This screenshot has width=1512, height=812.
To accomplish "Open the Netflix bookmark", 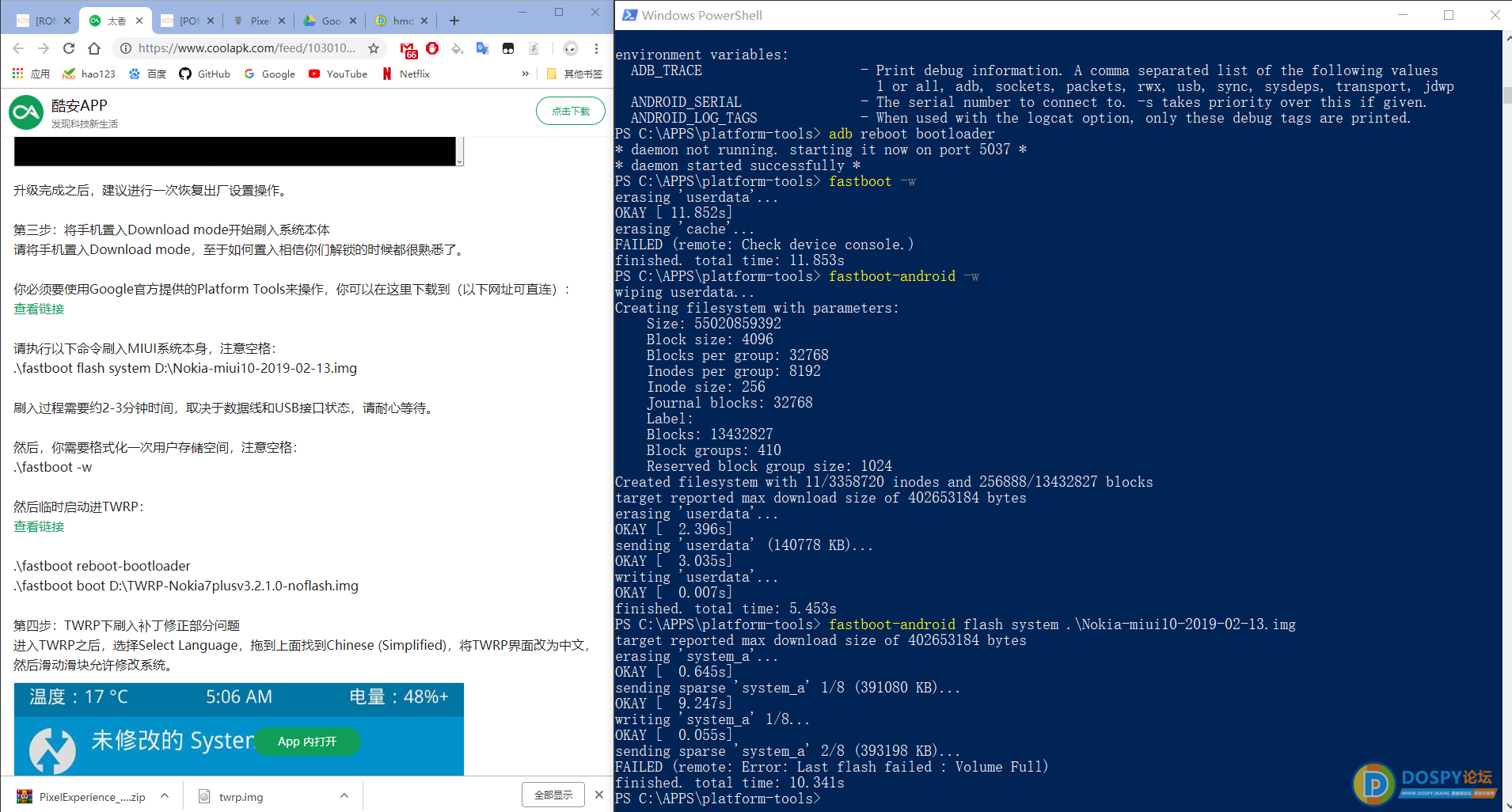I will tap(406, 74).
